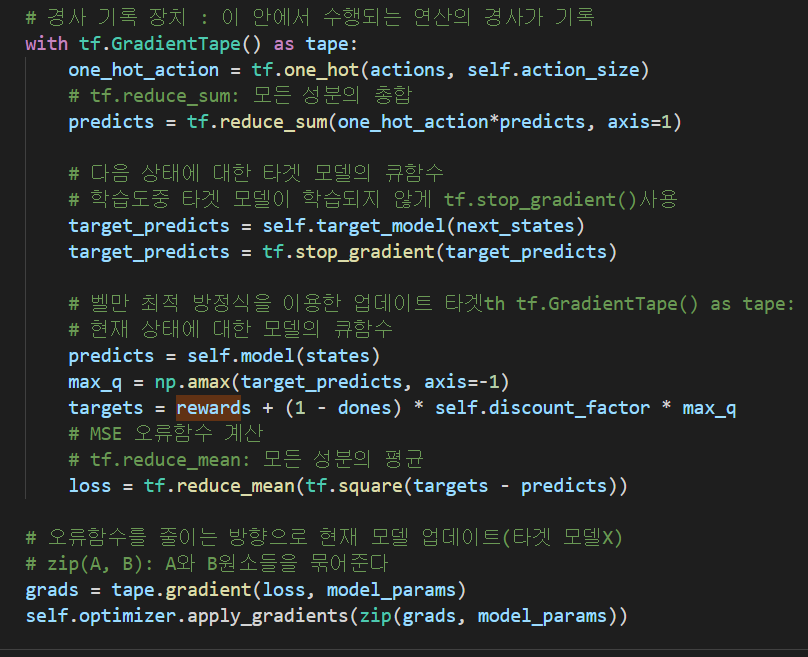Click max_q variable on the np.amax line
The width and height of the screenshot is (808, 657).
tap(95, 382)
